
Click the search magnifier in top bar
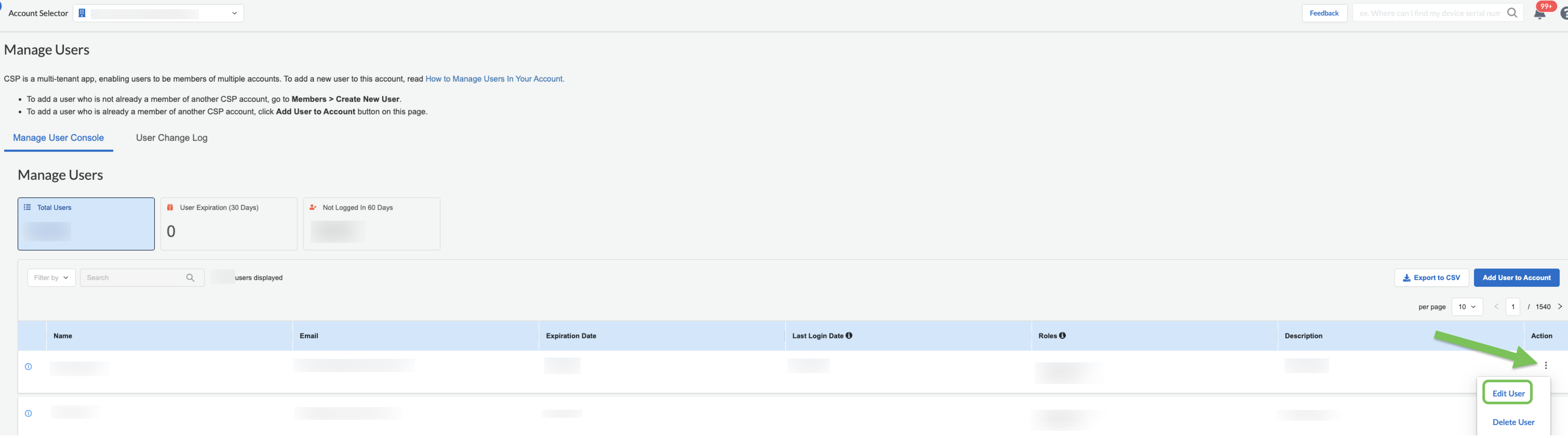pos(1512,13)
